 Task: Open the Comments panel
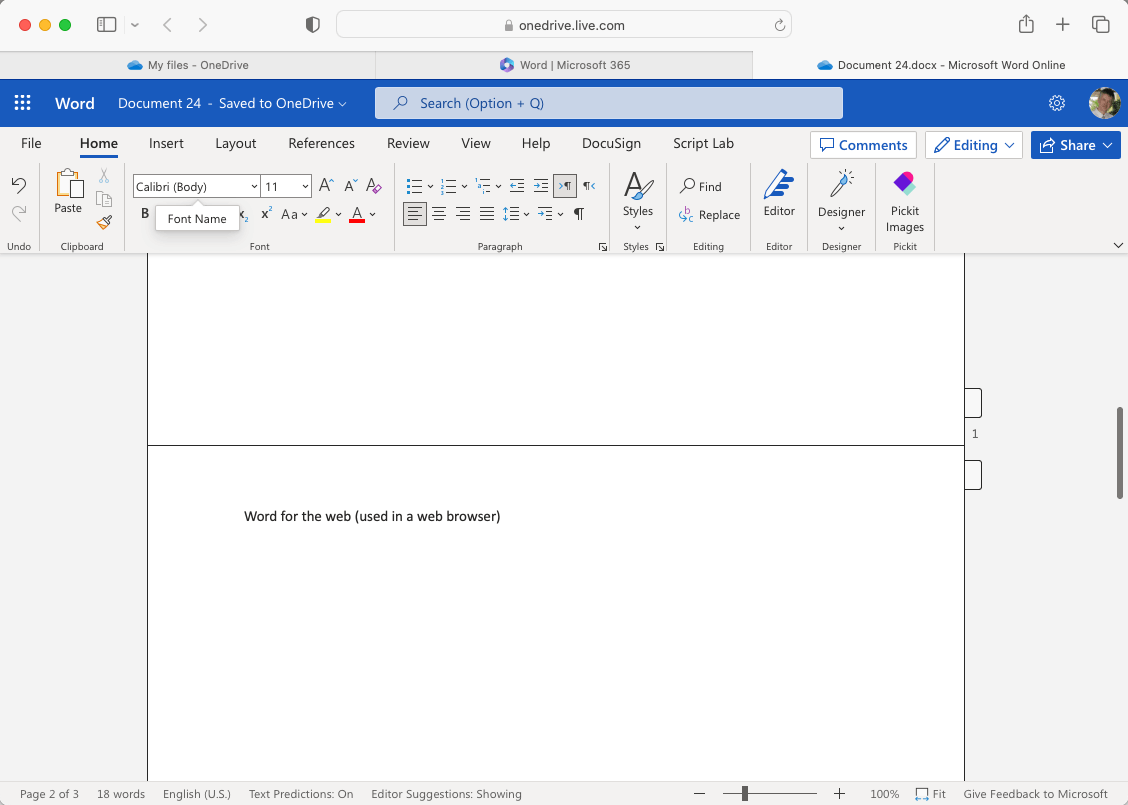pyautogui.click(x=862, y=145)
